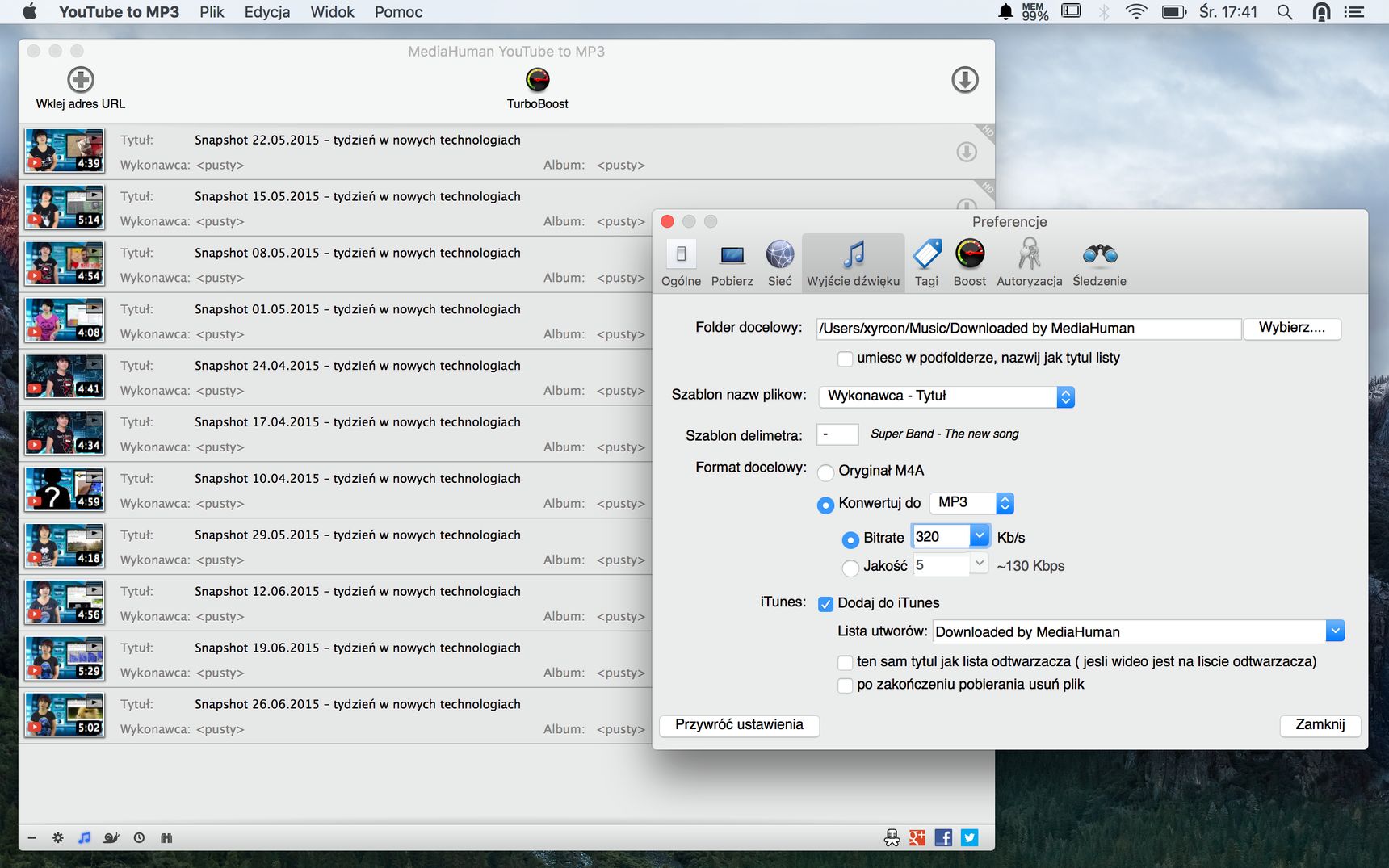Toggle the TurboBoost speedometer icon
Viewport: 1389px width, 868px height.
coord(537,80)
